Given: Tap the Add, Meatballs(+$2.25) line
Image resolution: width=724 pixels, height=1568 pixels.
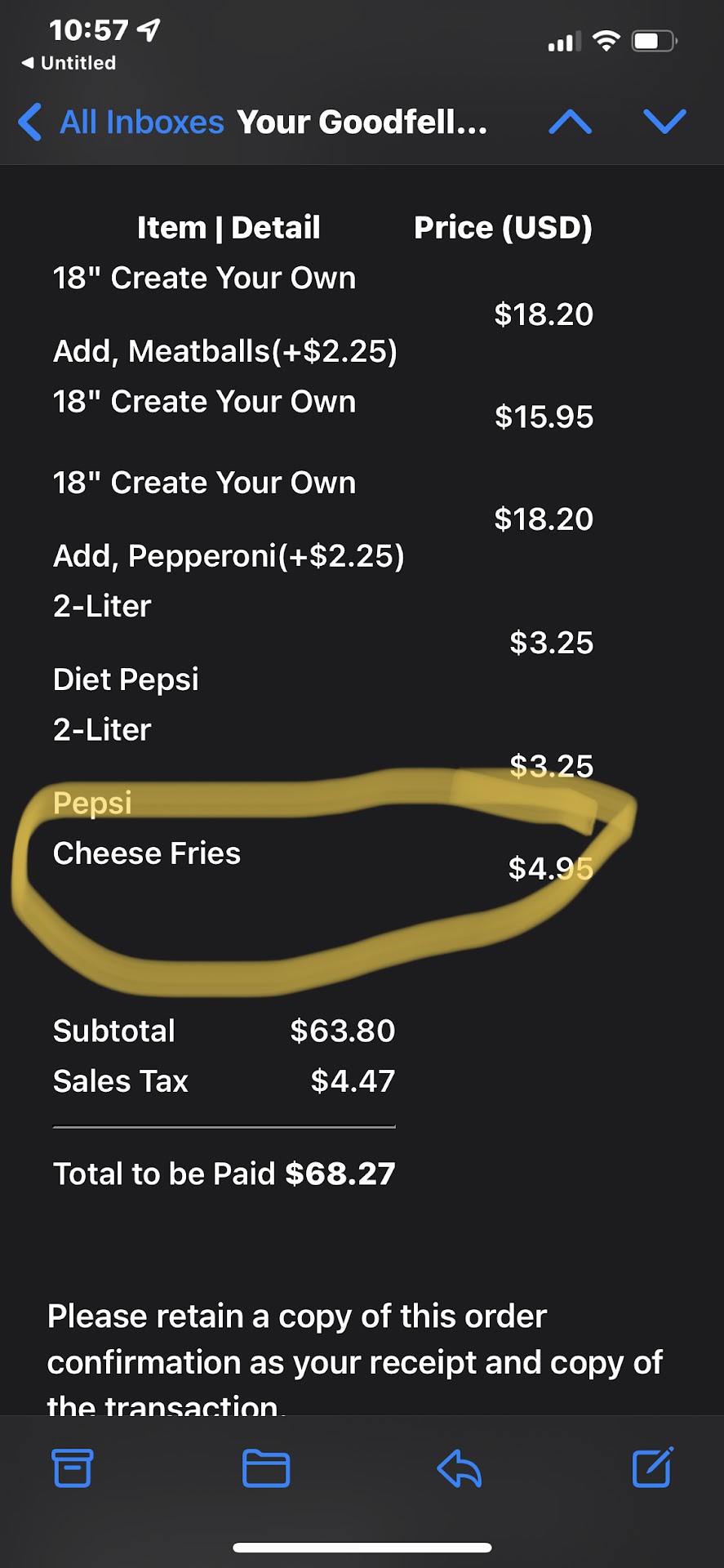Looking at the screenshot, I should coord(225,351).
